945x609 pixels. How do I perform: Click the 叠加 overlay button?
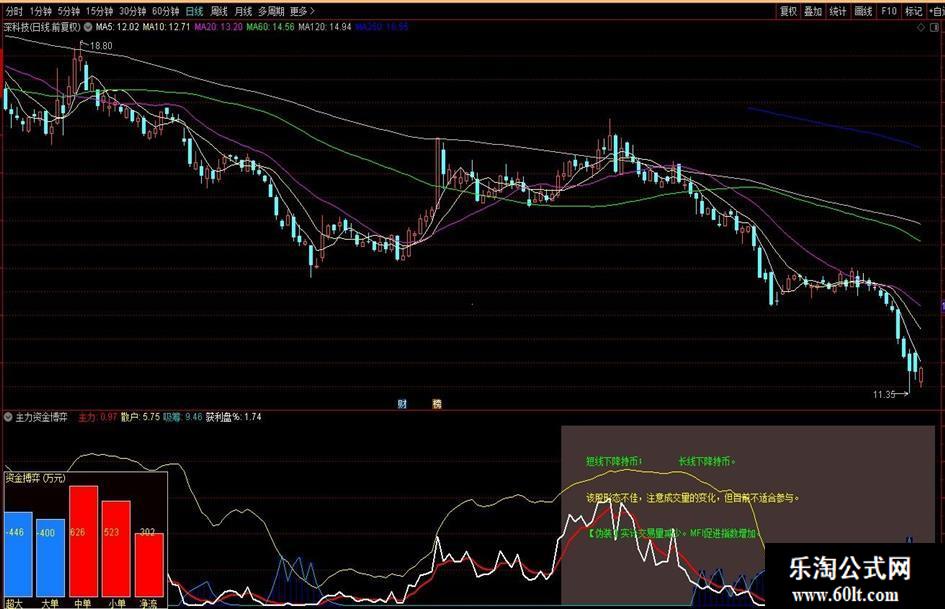[x=812, y=11]
